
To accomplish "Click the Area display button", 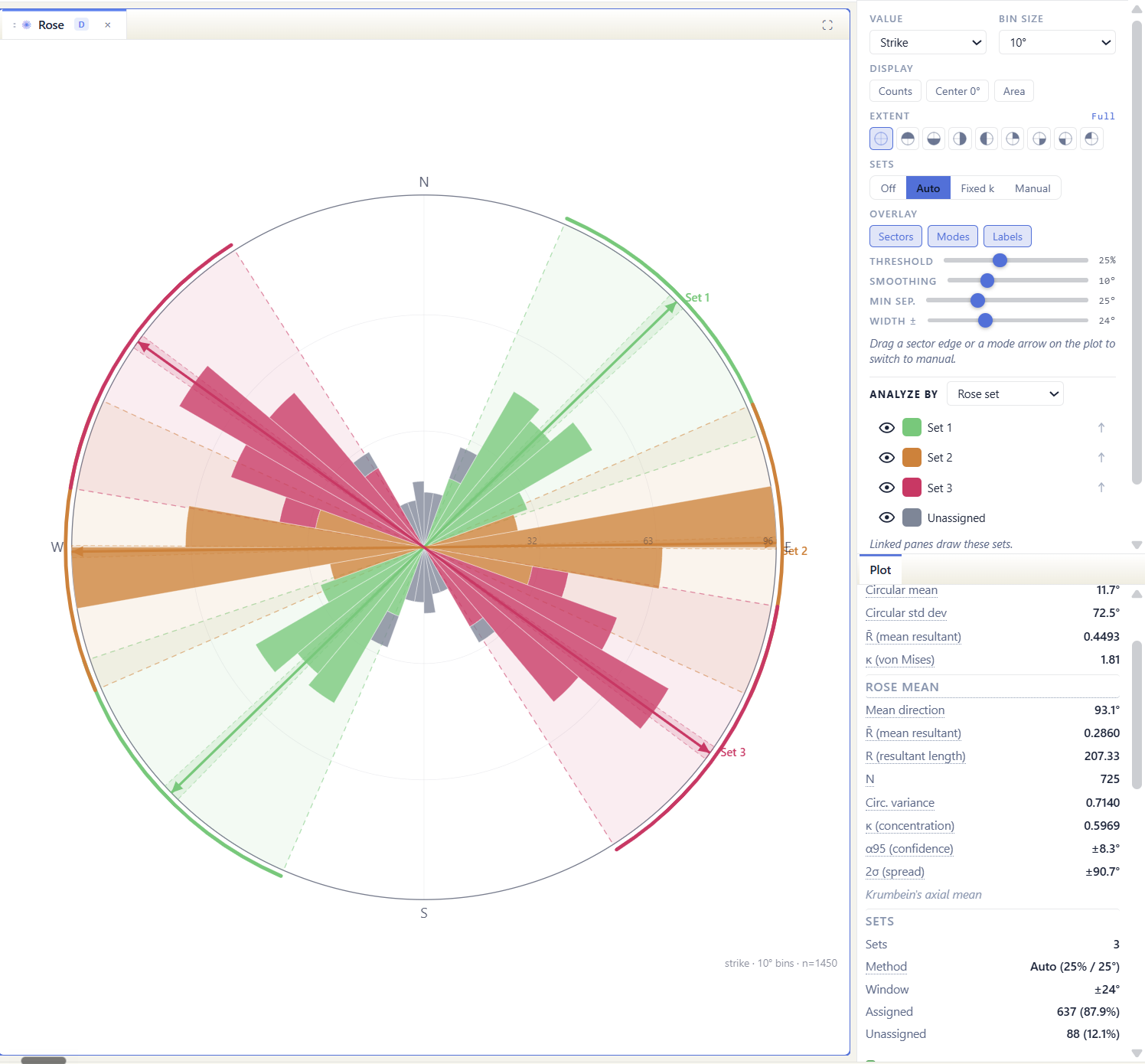I will pyautogui.click(x=1014, y=91).
